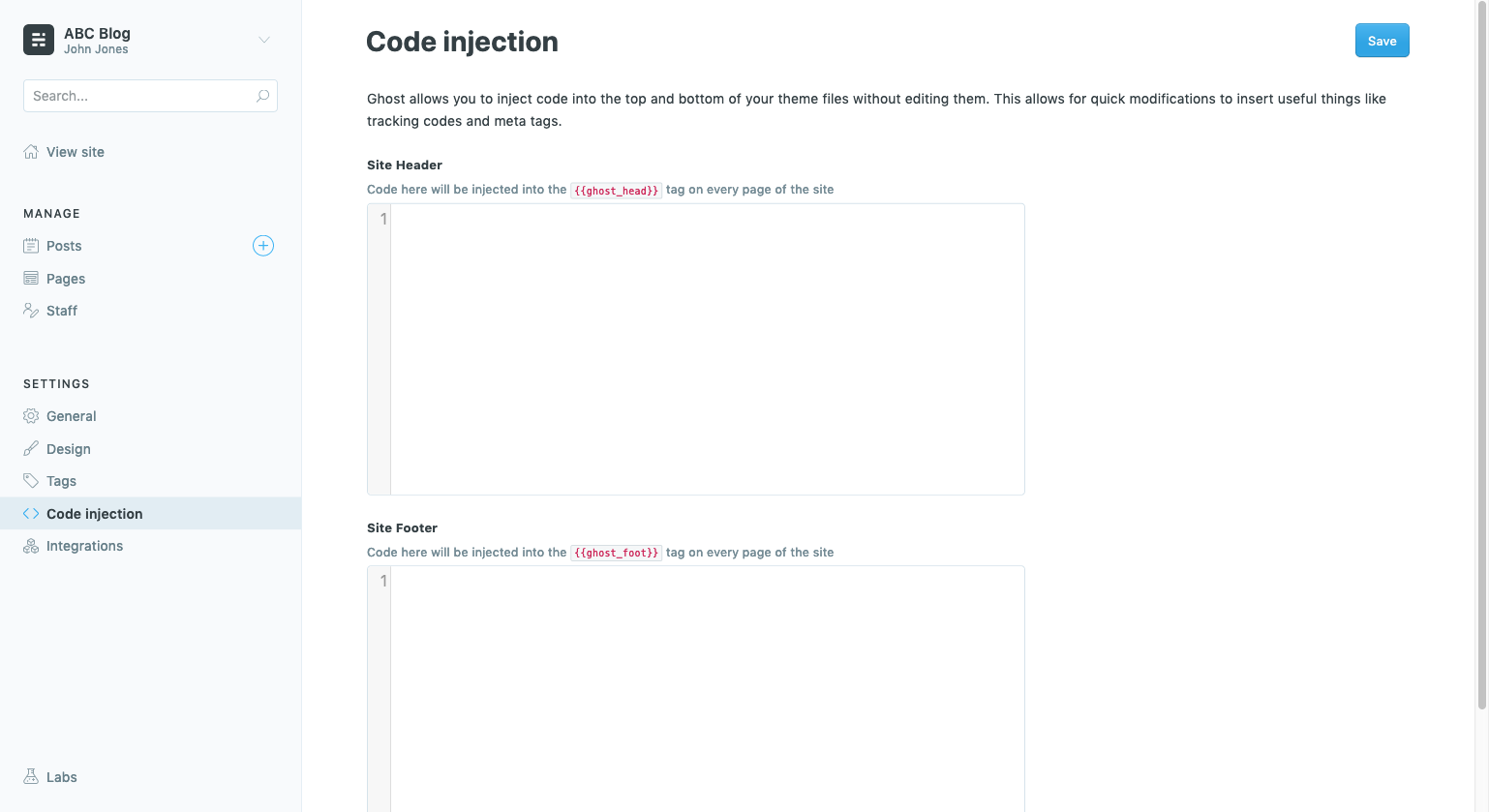The height and width of the screenshot is (812, 1489).
Task: Click the page's vertical scrollbar
Action: 1481,358
